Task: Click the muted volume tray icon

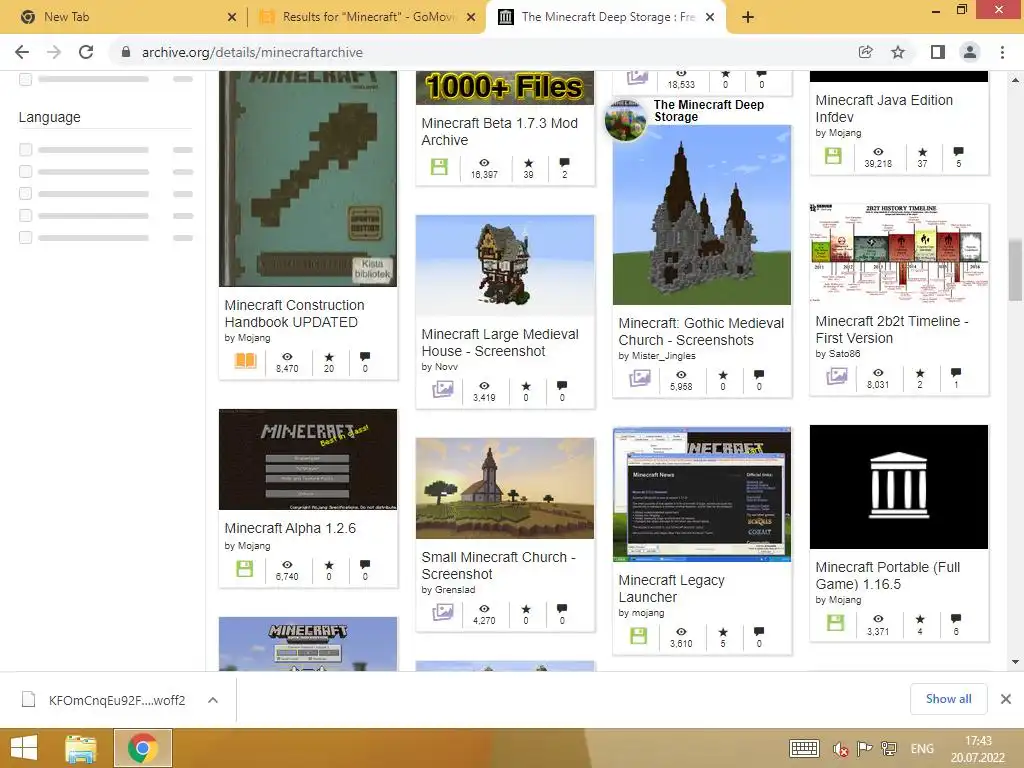Action: pyautogui.click(x=840, y=749)
